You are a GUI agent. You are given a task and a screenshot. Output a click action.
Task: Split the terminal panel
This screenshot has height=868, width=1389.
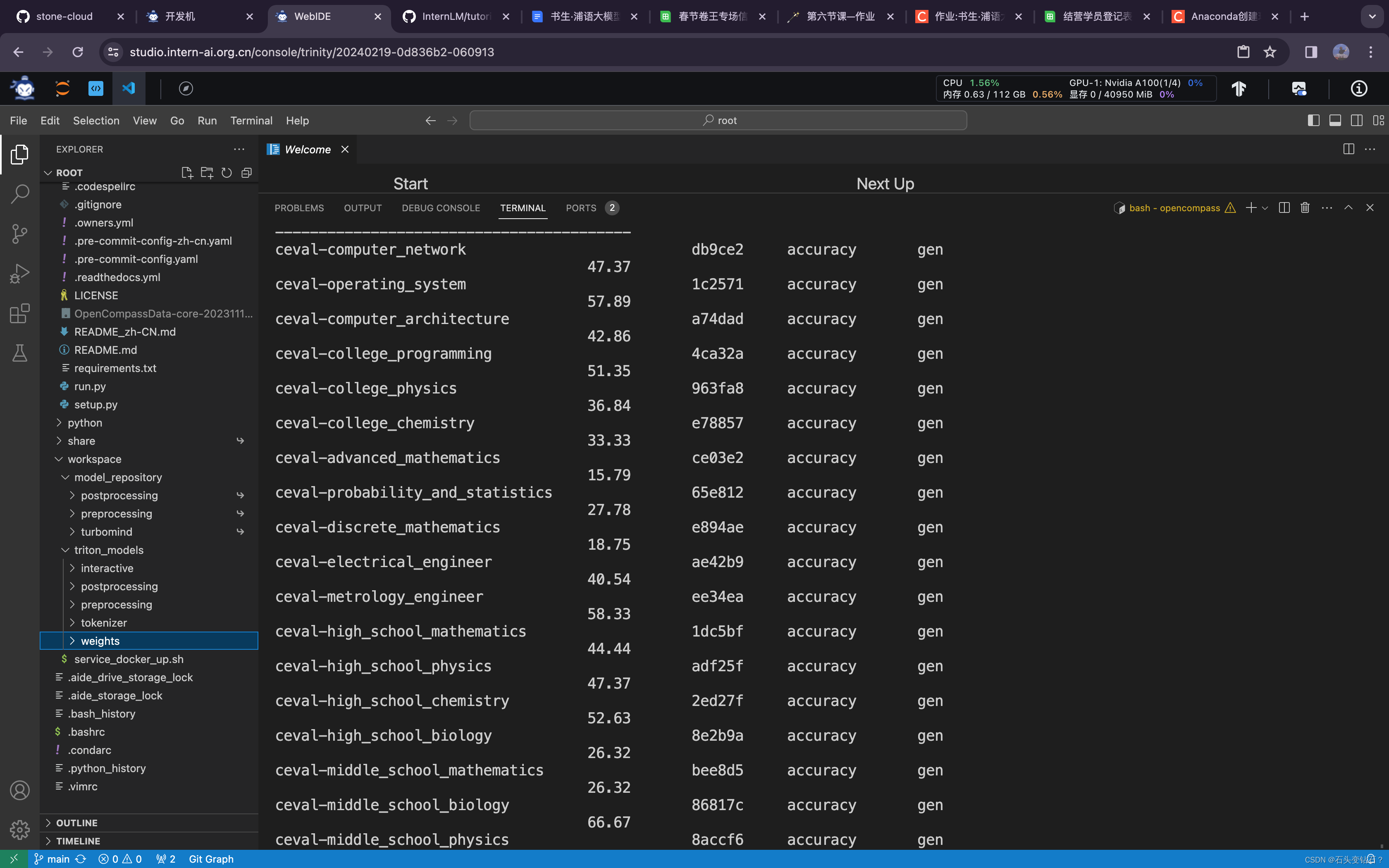coord(1284,208)
